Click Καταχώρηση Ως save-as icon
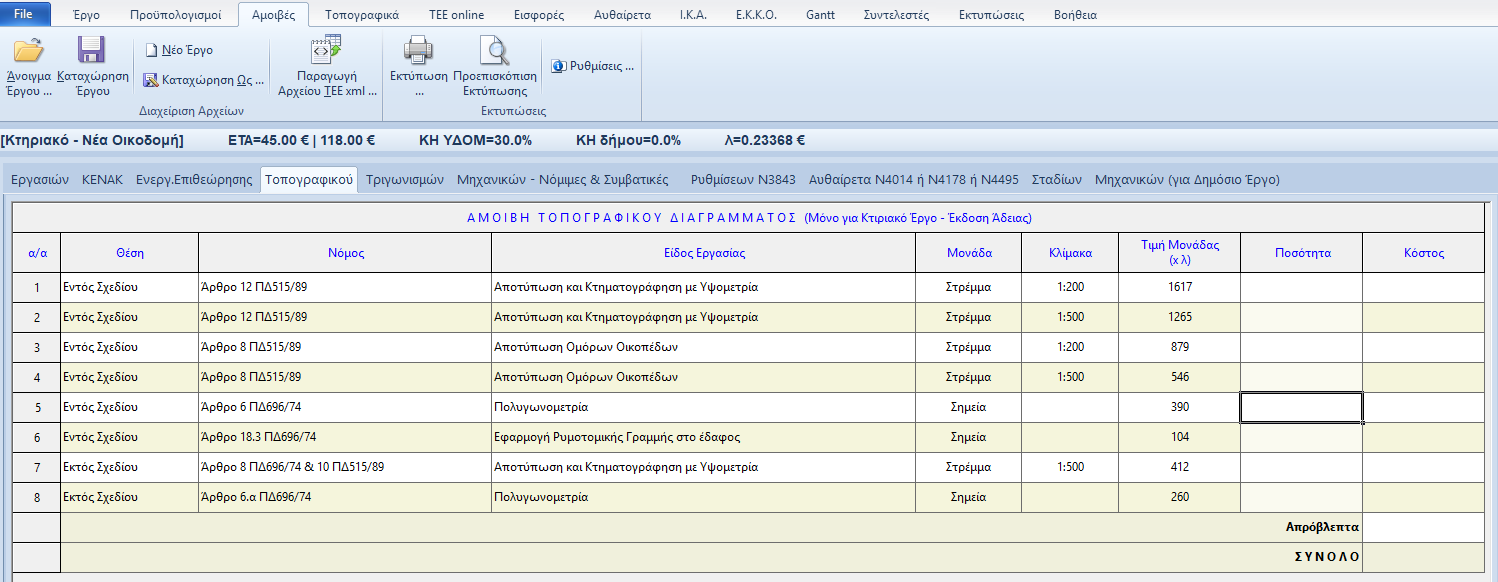 152,80
